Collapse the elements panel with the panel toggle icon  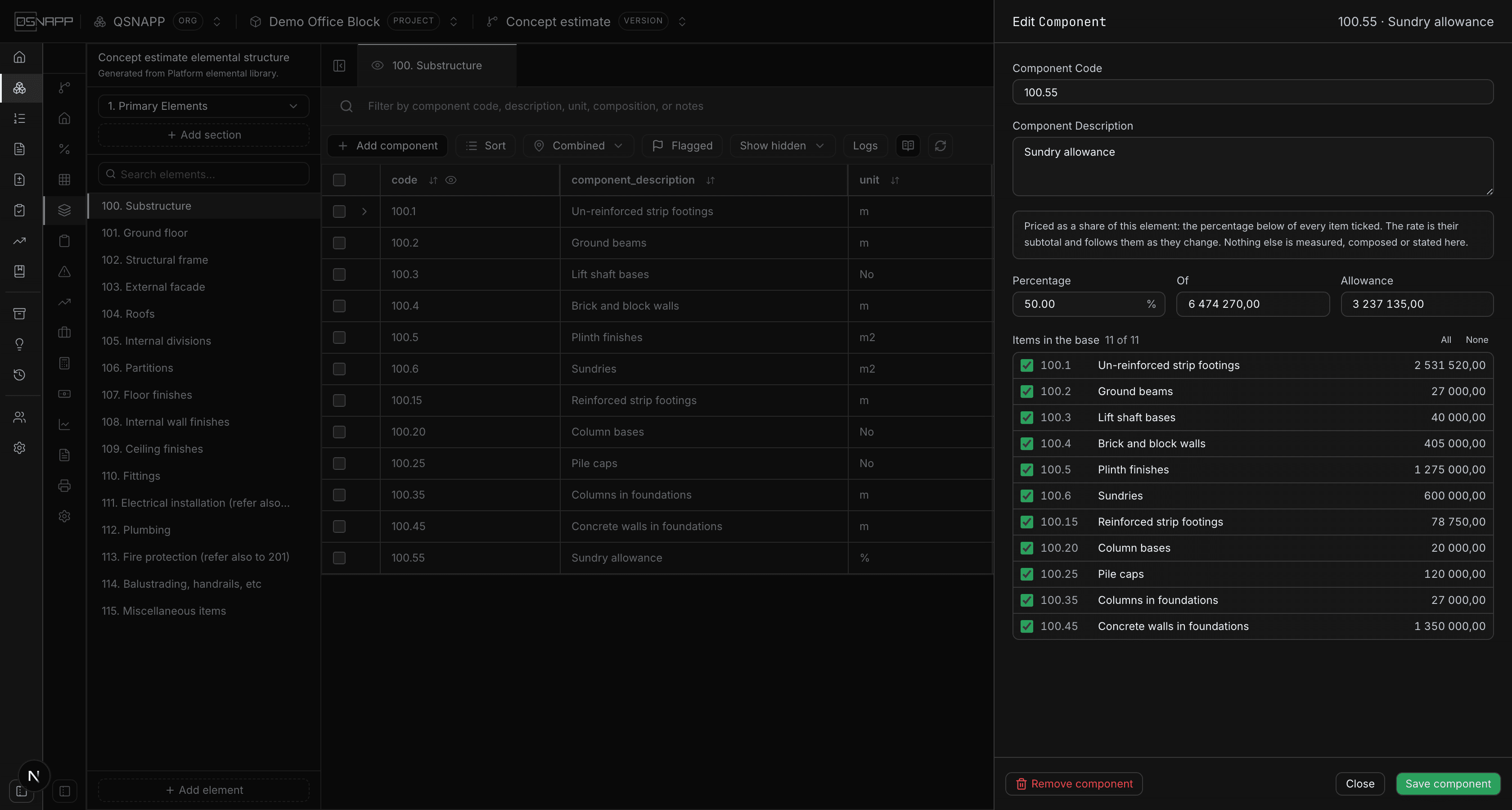339,66
